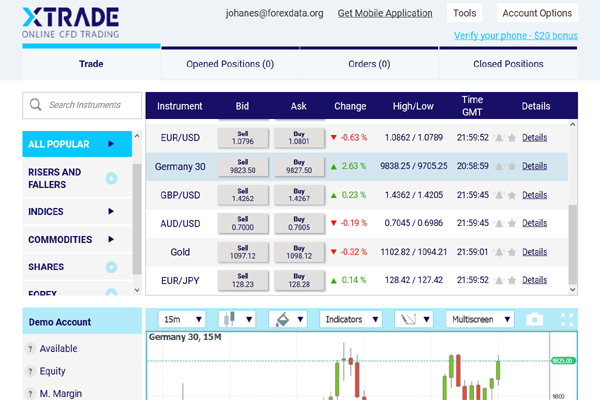Sell GBP/USD at 1.4262
This screenshot has height=400, width=600.
click(243, 195)
